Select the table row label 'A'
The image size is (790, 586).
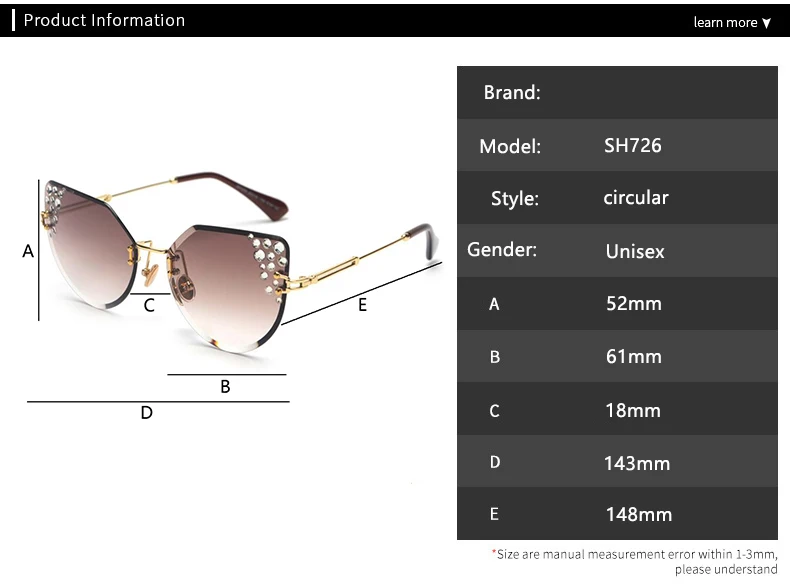494,304
